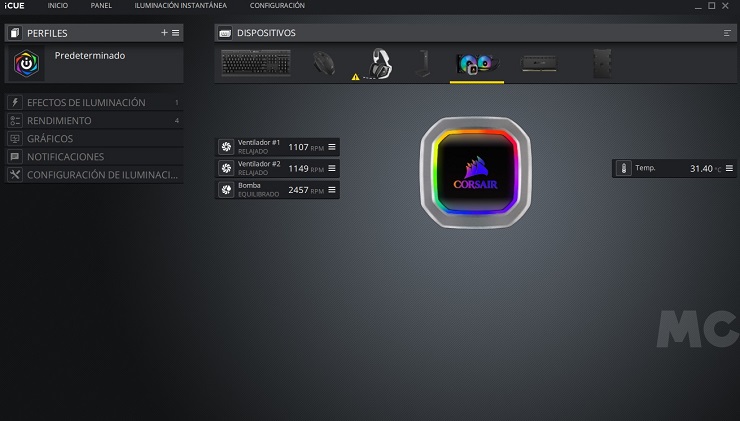The height and width of the screenshot is (421, 740).
Task: Collapse the Dispositivos panel list
Action: [x=727, y=33]
